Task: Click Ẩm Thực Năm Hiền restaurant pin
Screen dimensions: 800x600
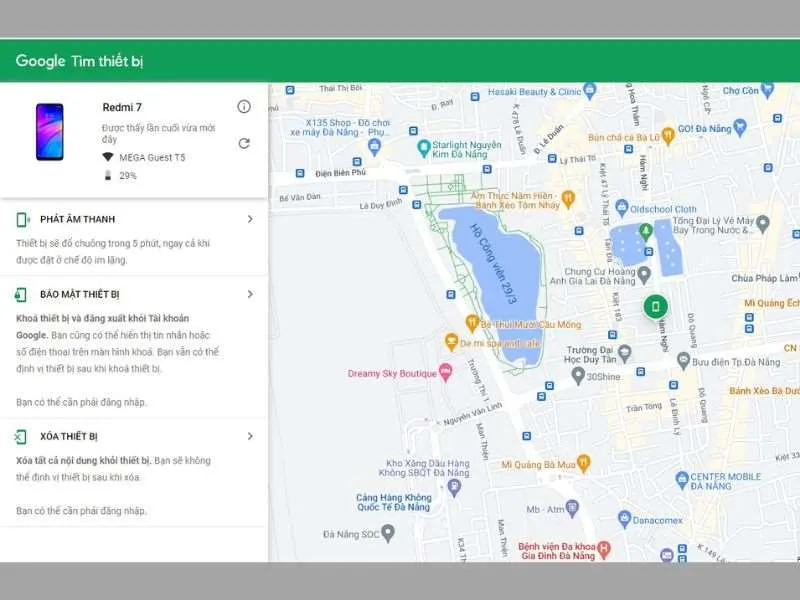Action: click(x=568, y=198)
